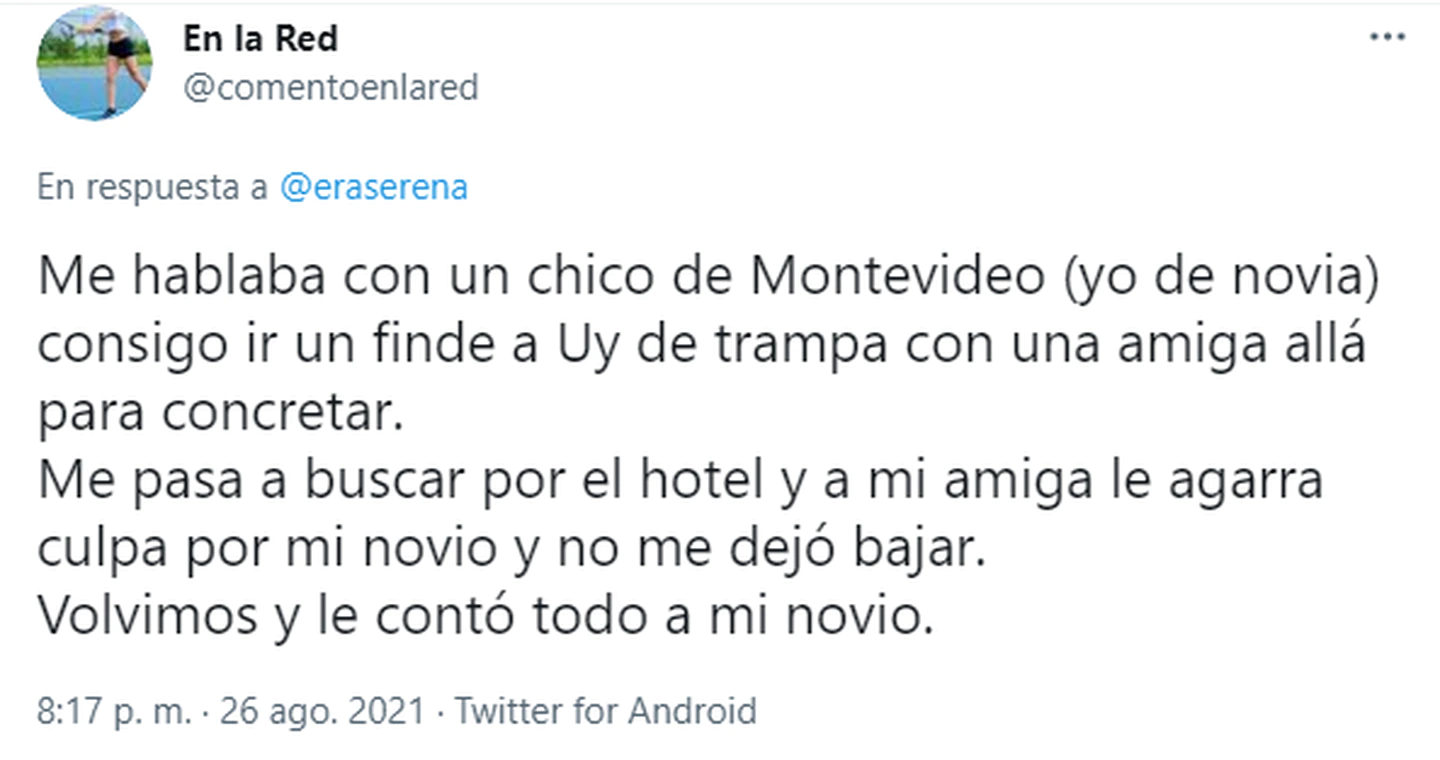Click the line starting "Volvimos y le contó"
1440x760 pixels.
pyautogui.click(x=485, y=618)
